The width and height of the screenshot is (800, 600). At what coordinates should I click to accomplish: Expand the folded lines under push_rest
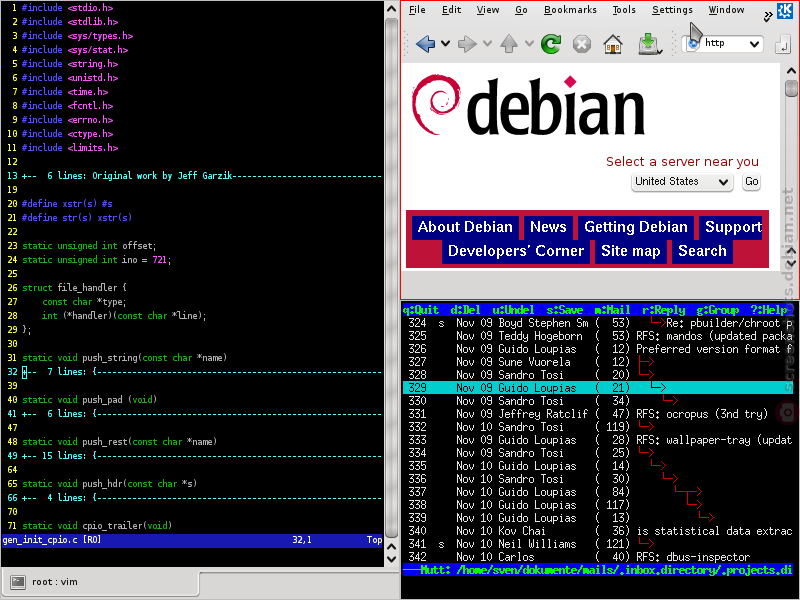202,456
